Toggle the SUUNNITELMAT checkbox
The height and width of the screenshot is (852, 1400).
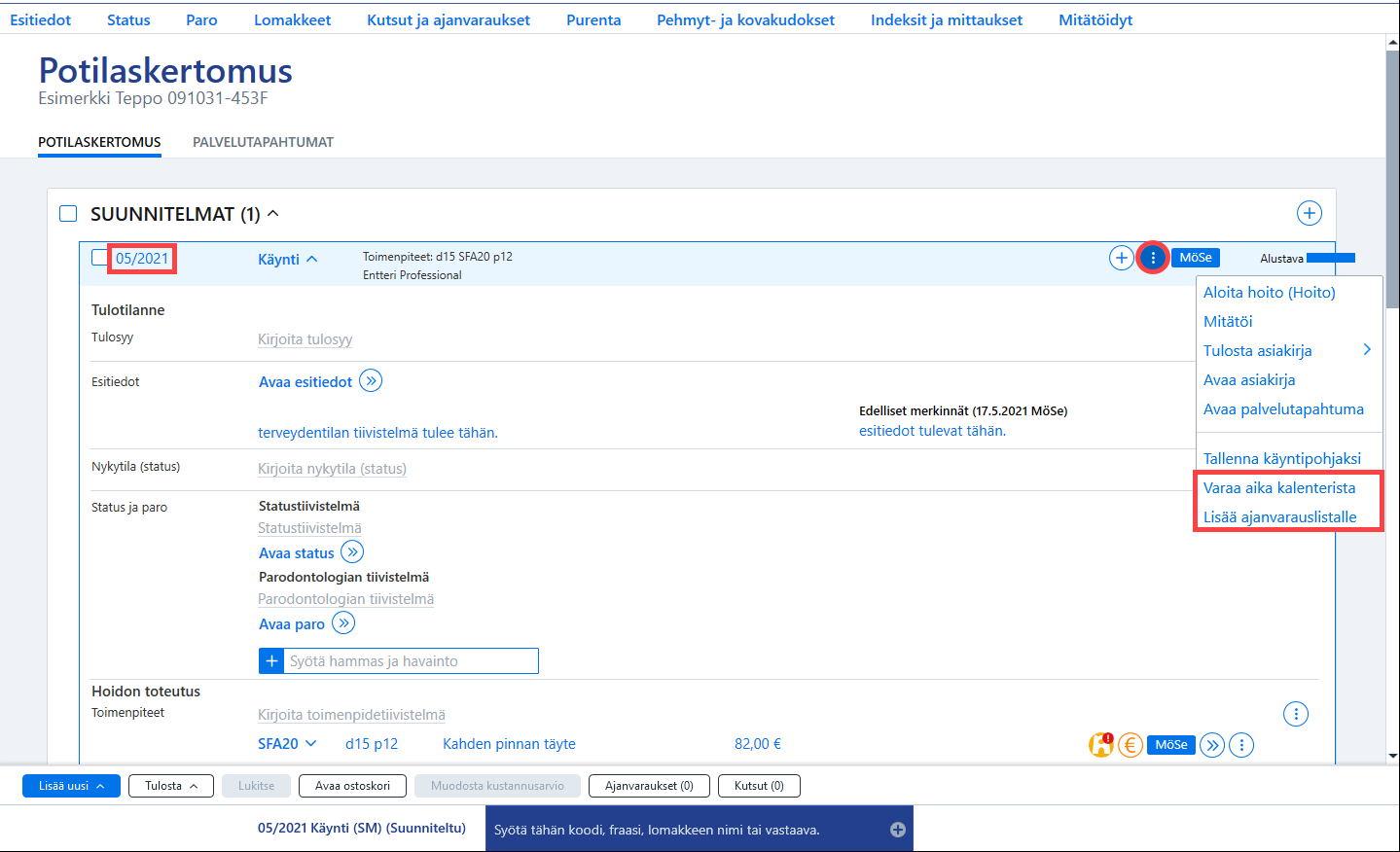(68, 213)
